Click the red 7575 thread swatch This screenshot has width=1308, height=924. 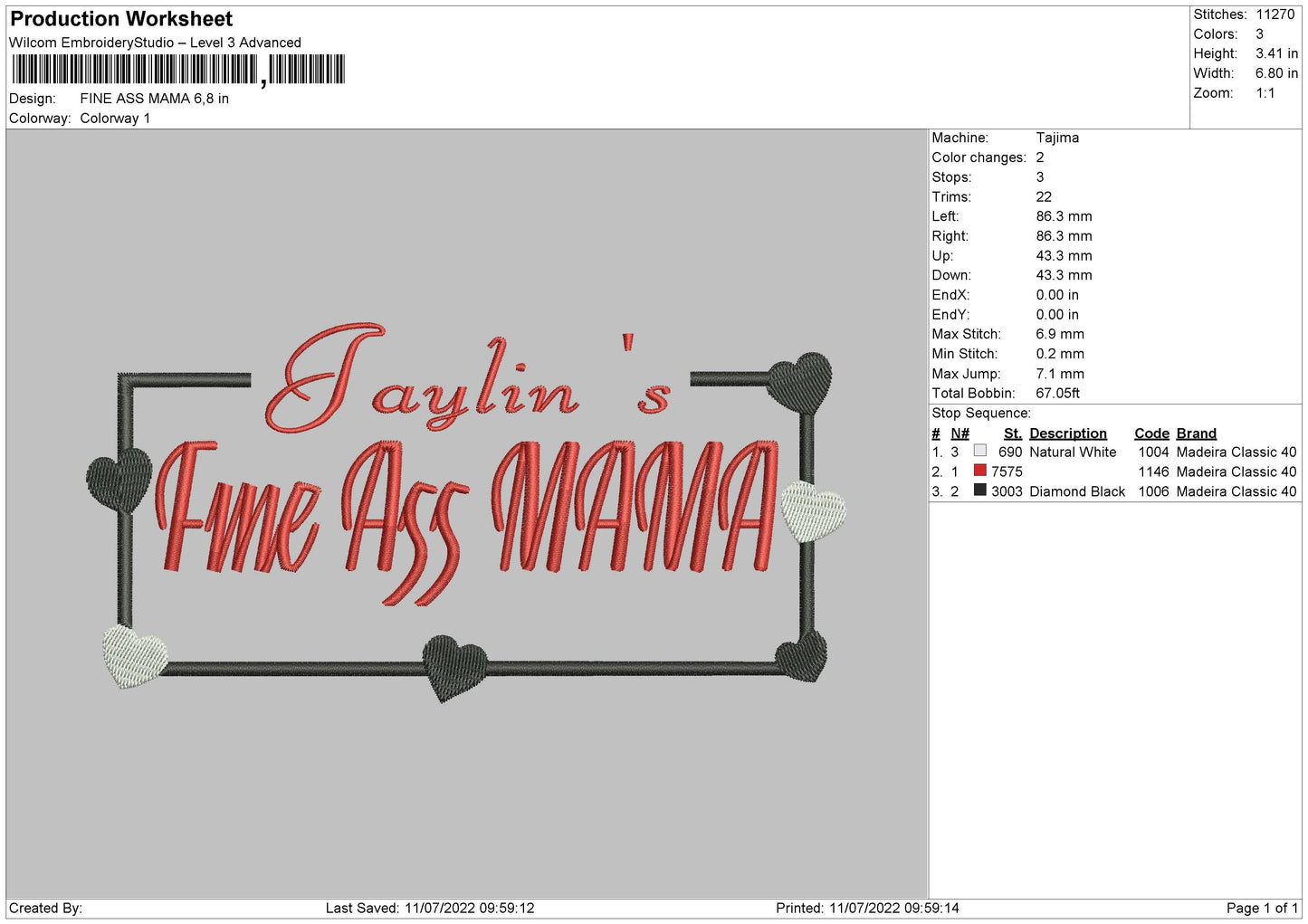pyautogui.click(x=979, y=471)
